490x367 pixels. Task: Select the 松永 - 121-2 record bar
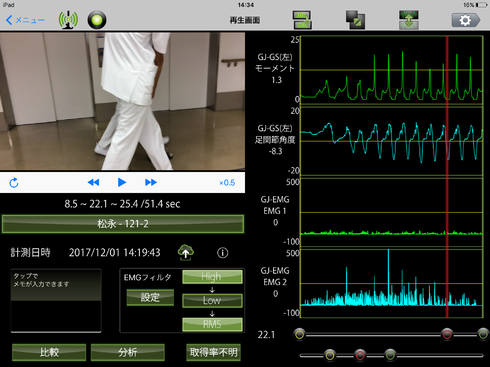(x=123, y=224)
